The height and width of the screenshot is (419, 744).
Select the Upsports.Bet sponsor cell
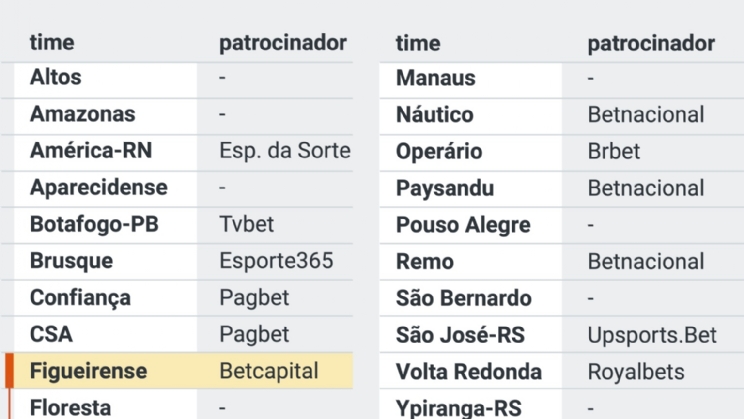click(652, 334)
